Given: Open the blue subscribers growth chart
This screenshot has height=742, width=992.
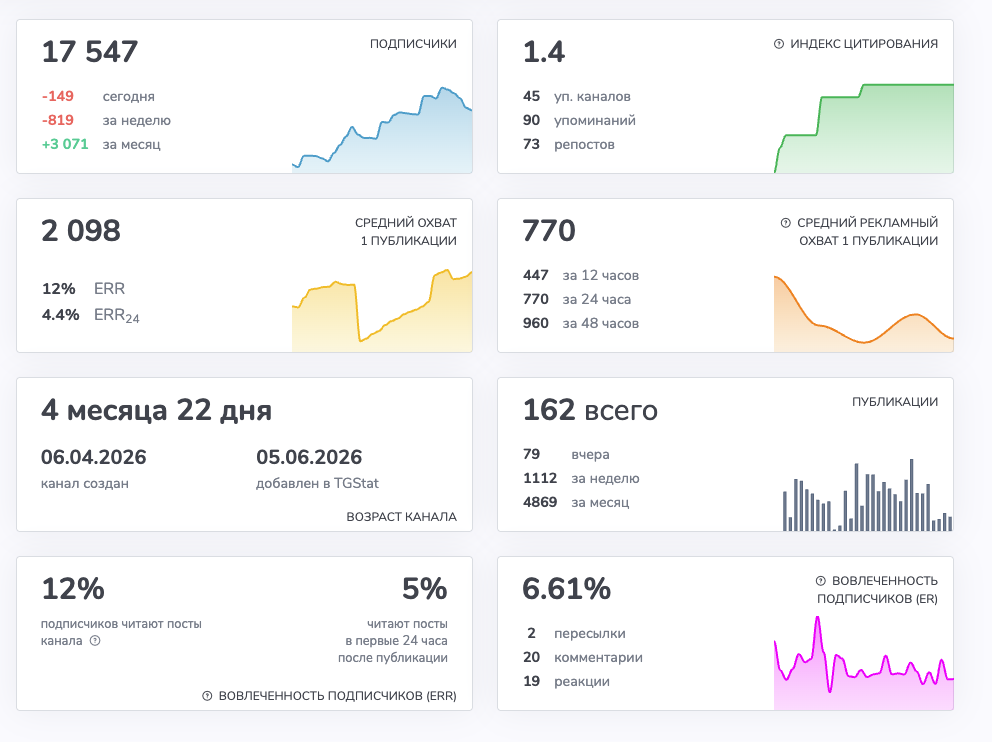Looking at the screenshot, I should tap(382, 130).
